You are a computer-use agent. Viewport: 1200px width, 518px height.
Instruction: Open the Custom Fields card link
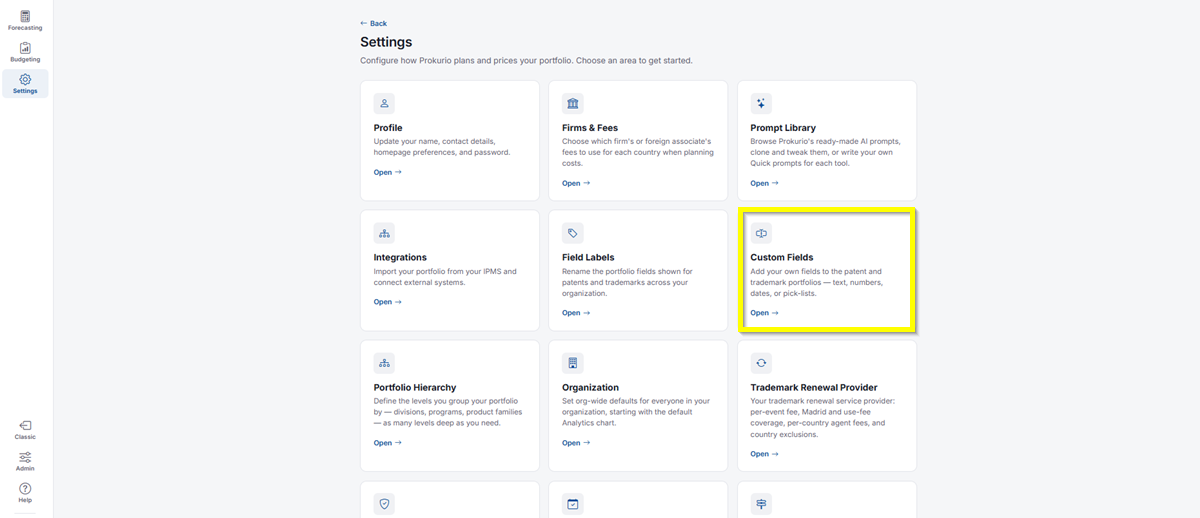click(764, 313)
